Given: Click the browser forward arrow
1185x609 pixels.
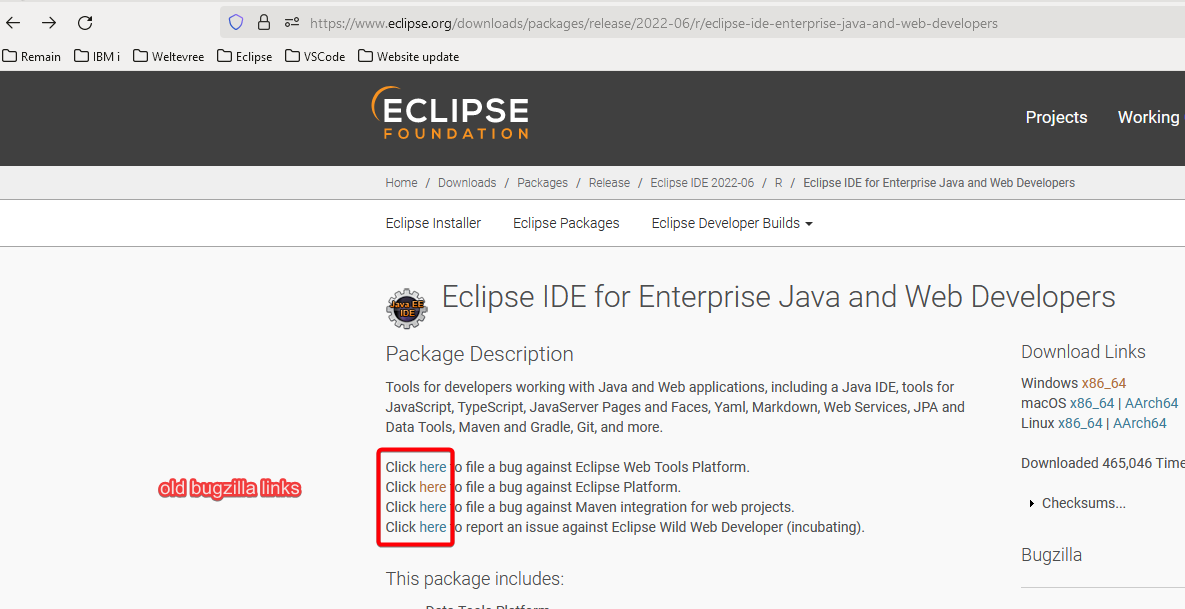Looking at the screenshot, I should [49, 22].
